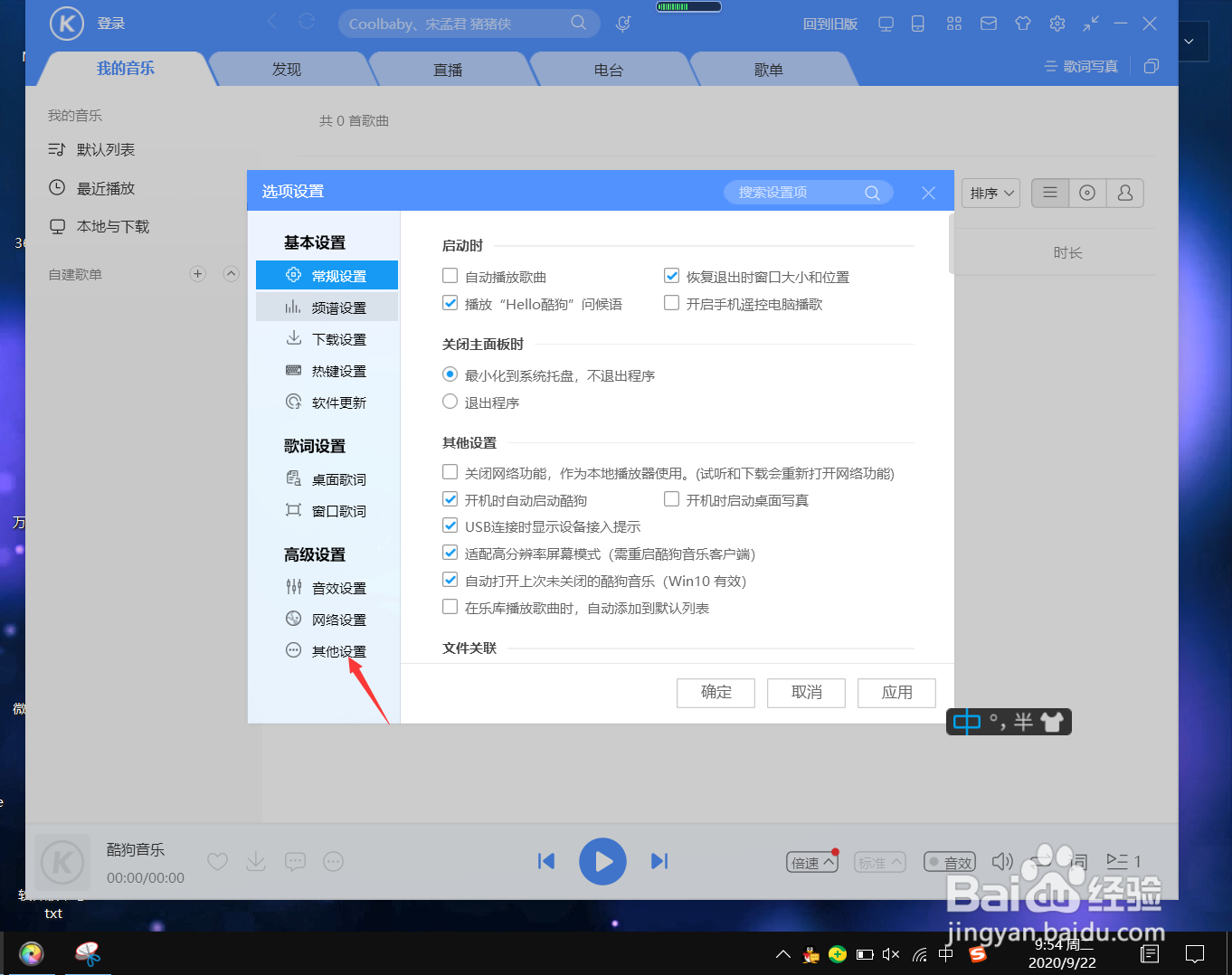This screenshot has width=1232, height=975.
Task: Uncheck 恢复退出时窗口大小和位置
Action: coord(671,275)
